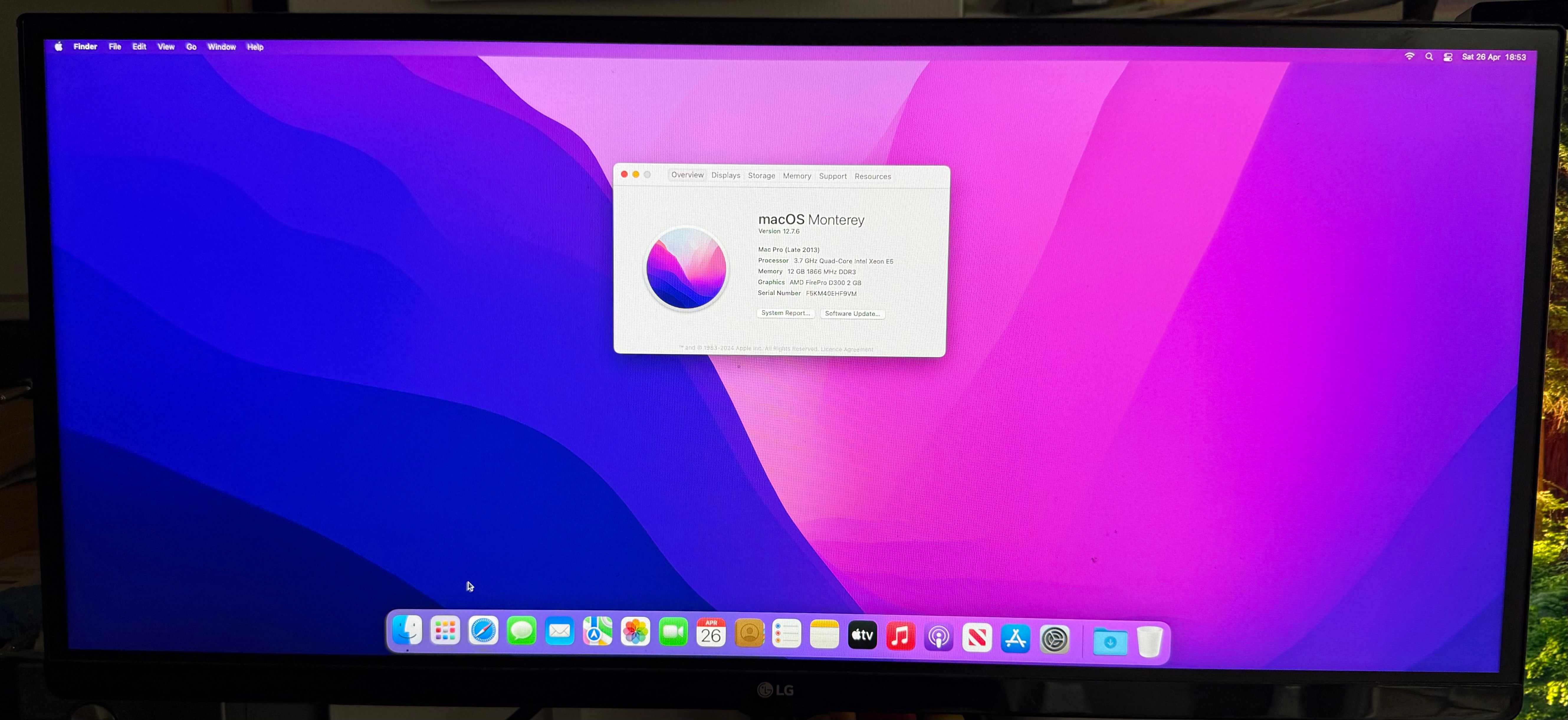Open Spotlight search icon

1429,57
